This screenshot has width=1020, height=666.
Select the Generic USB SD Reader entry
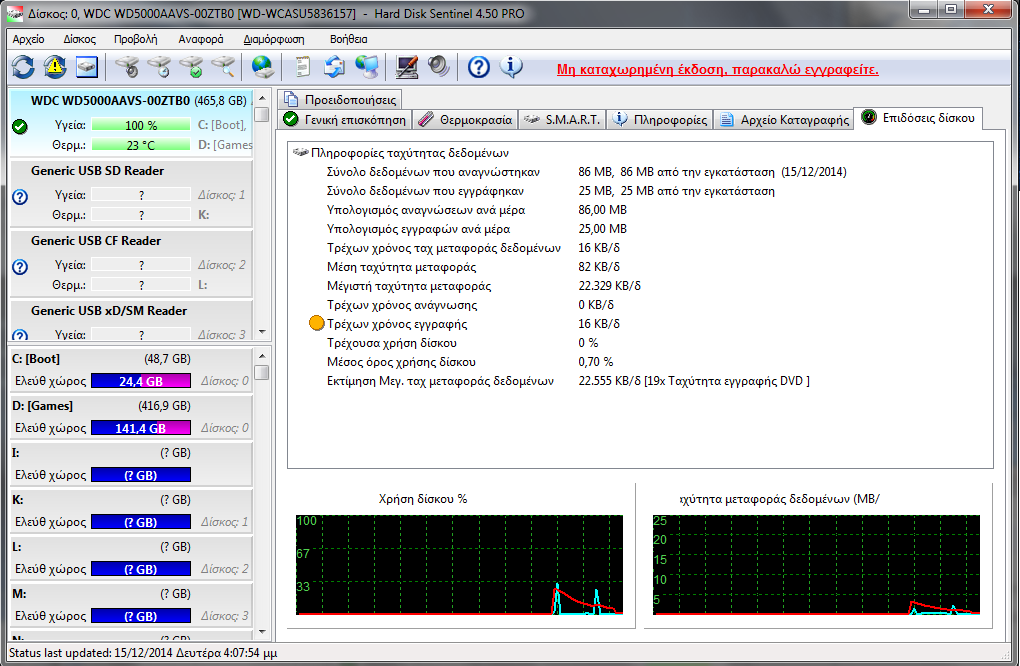pyautogui.click(x=98, y=171)
